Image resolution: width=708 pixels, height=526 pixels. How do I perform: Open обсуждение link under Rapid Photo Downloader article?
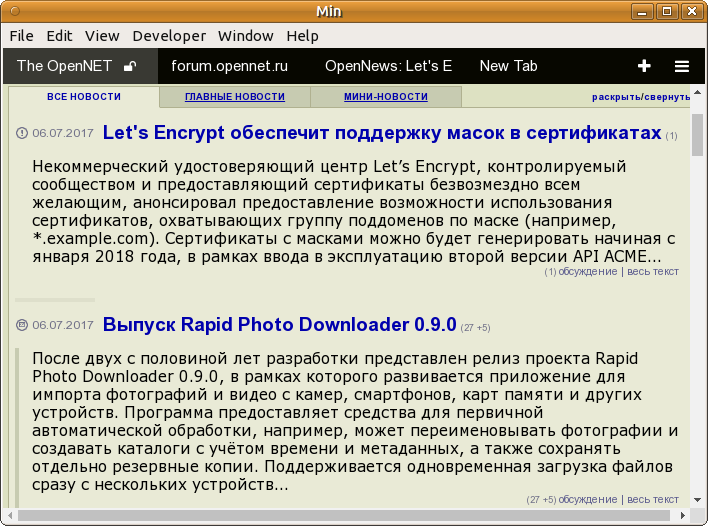click(587, 499)
